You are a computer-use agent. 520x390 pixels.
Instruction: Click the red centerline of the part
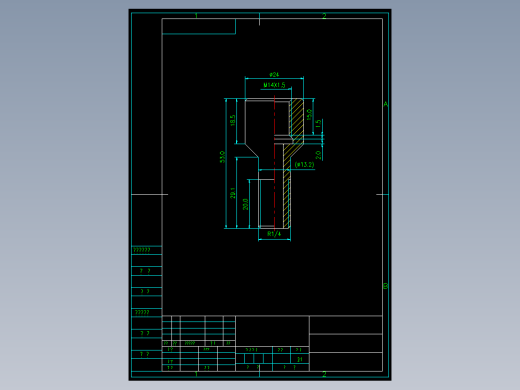[x=274, y=162]
